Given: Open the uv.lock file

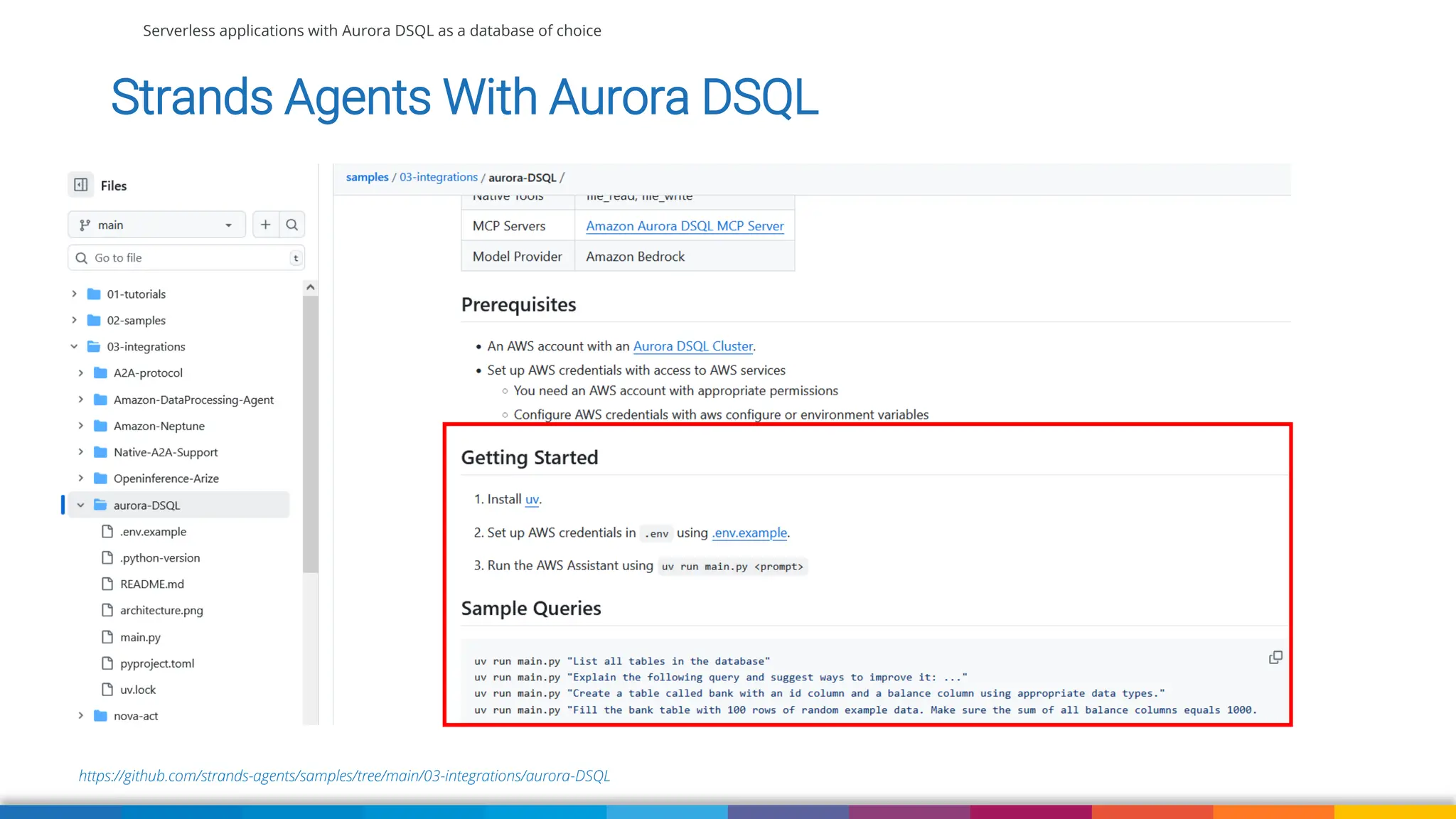Looking at the screenshot, I should (x=138, y=690).
